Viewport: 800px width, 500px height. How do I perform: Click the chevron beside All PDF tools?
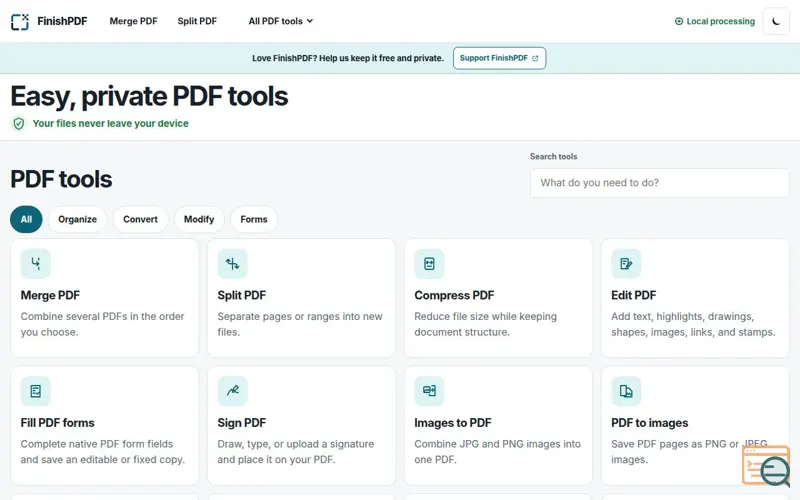click(x=310, y=21)
